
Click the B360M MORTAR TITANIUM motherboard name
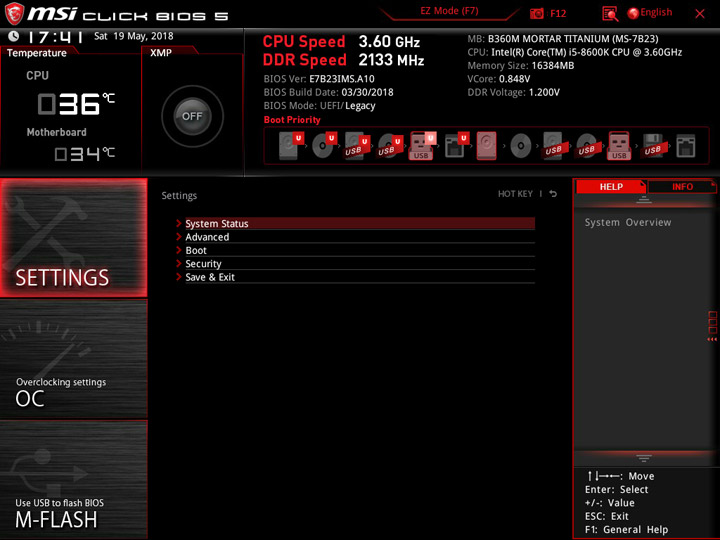click(x=573, y=39)
